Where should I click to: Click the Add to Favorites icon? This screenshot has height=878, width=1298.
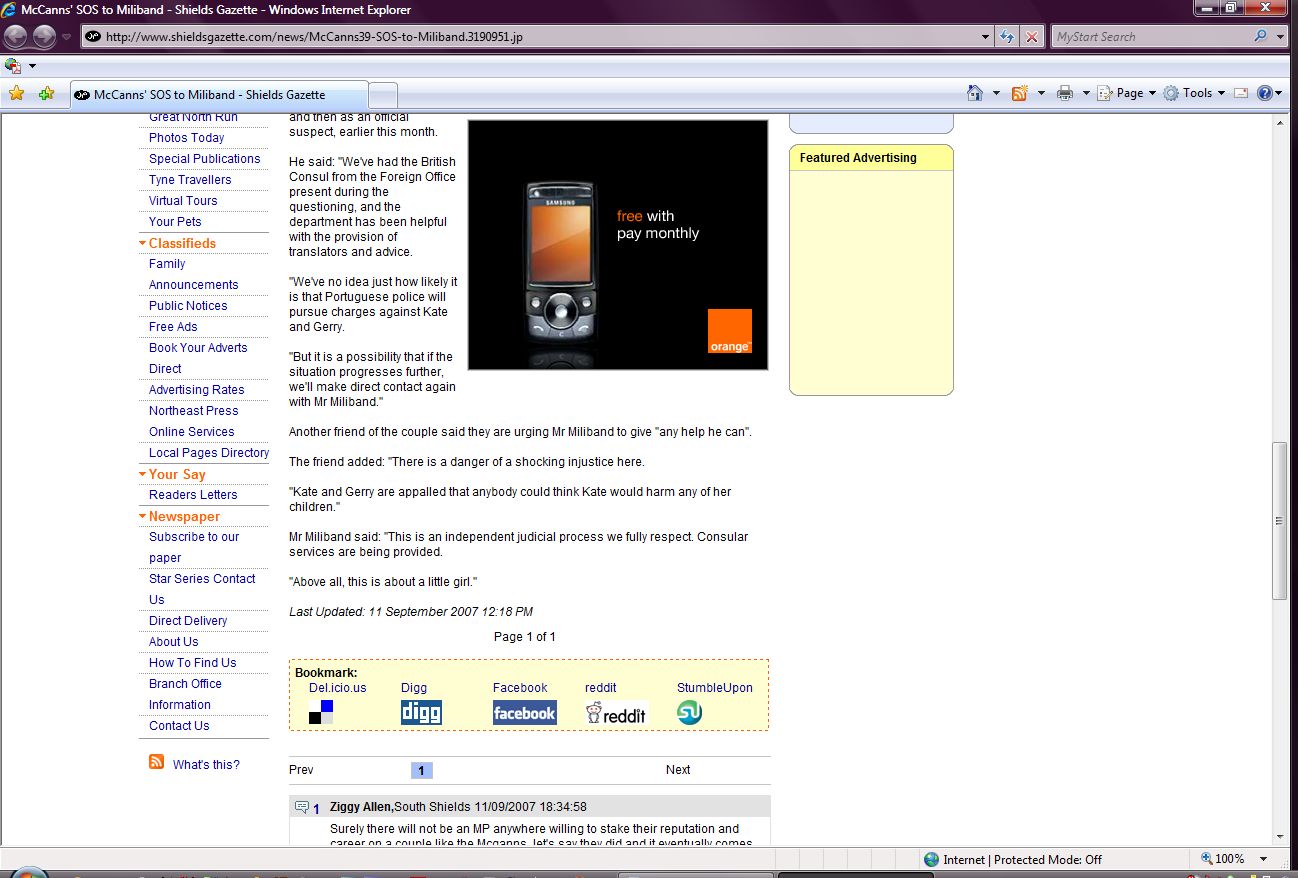[46, 94]
